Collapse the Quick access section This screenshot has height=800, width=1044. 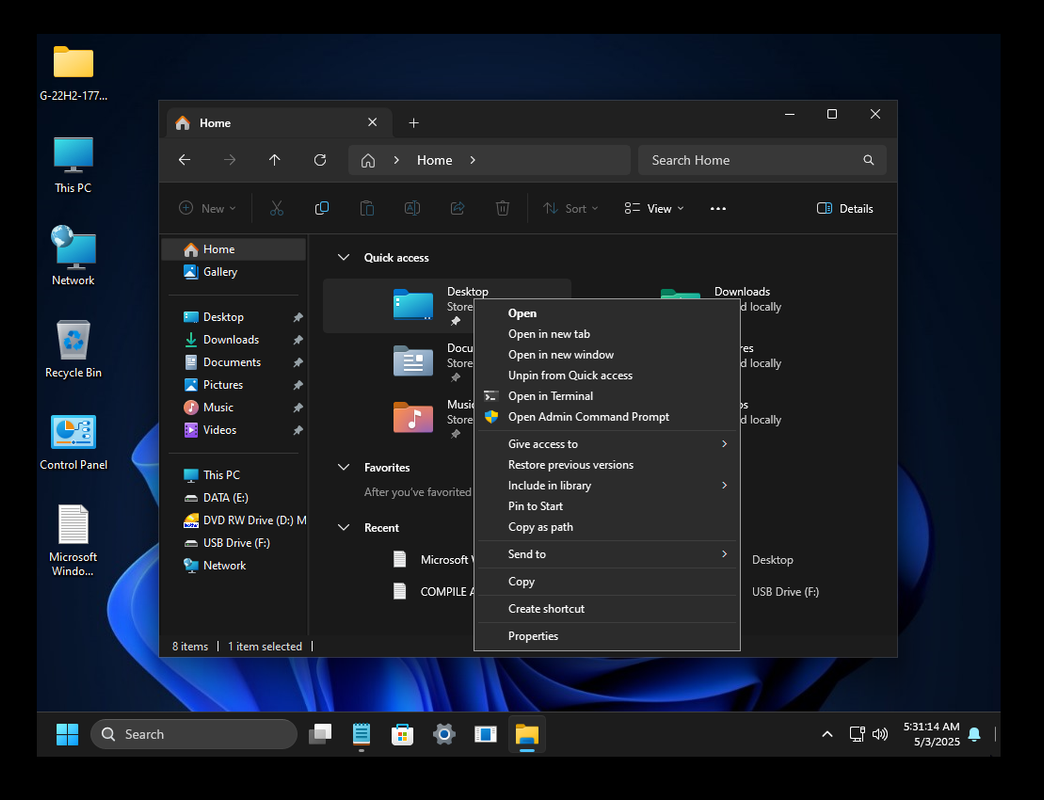click(344, 258)
